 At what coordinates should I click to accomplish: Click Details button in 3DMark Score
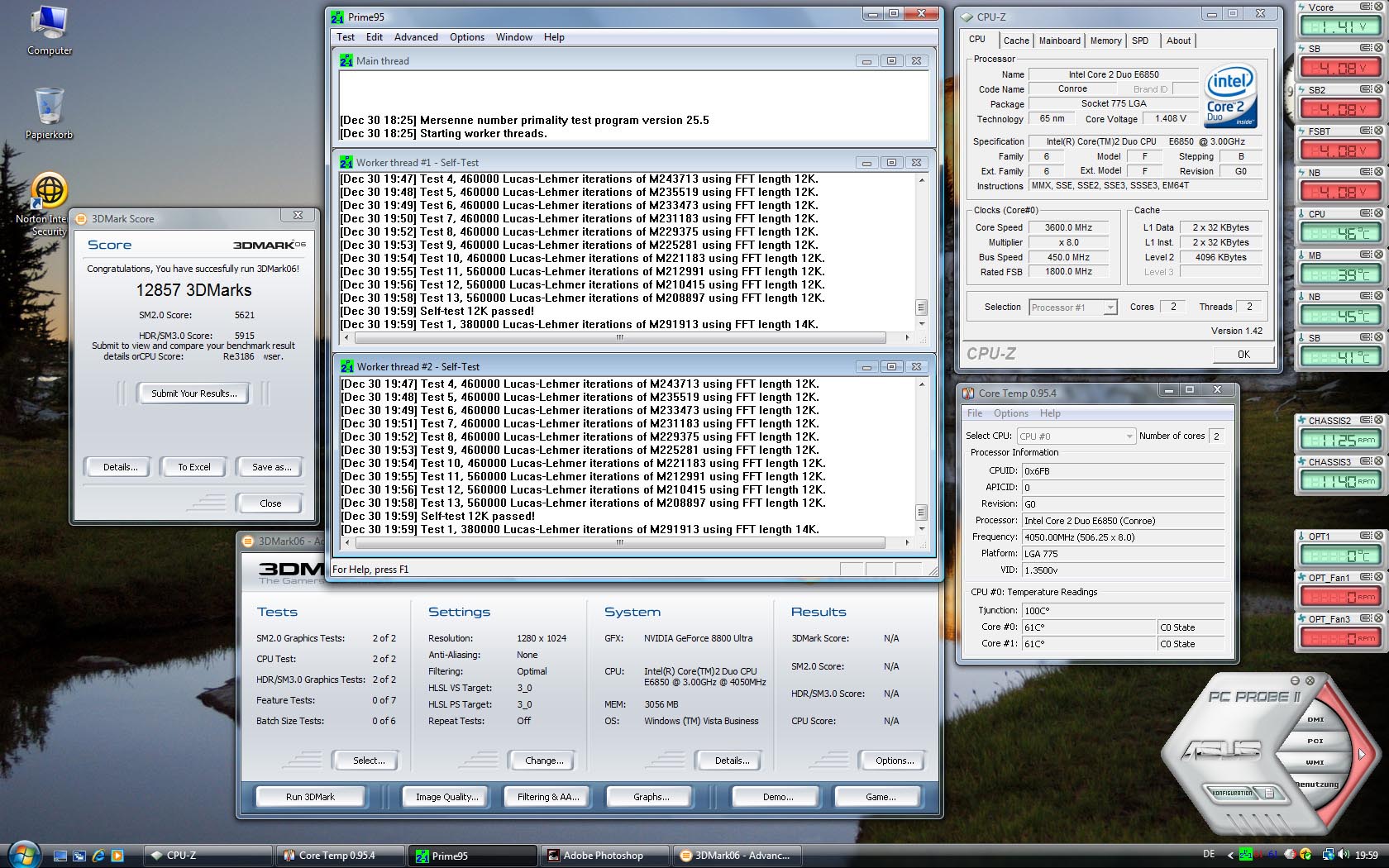point(120,467)
